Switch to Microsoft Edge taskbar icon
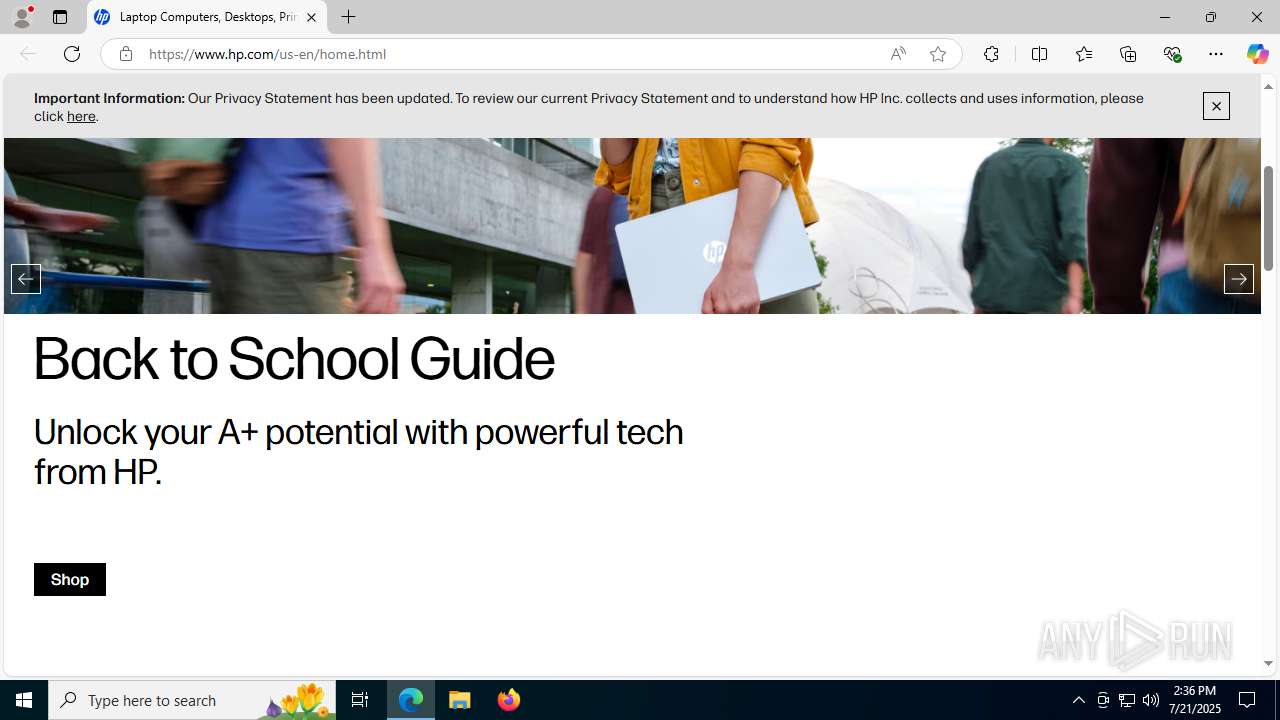Screen dimensions: 1280x720 point(411,700)
